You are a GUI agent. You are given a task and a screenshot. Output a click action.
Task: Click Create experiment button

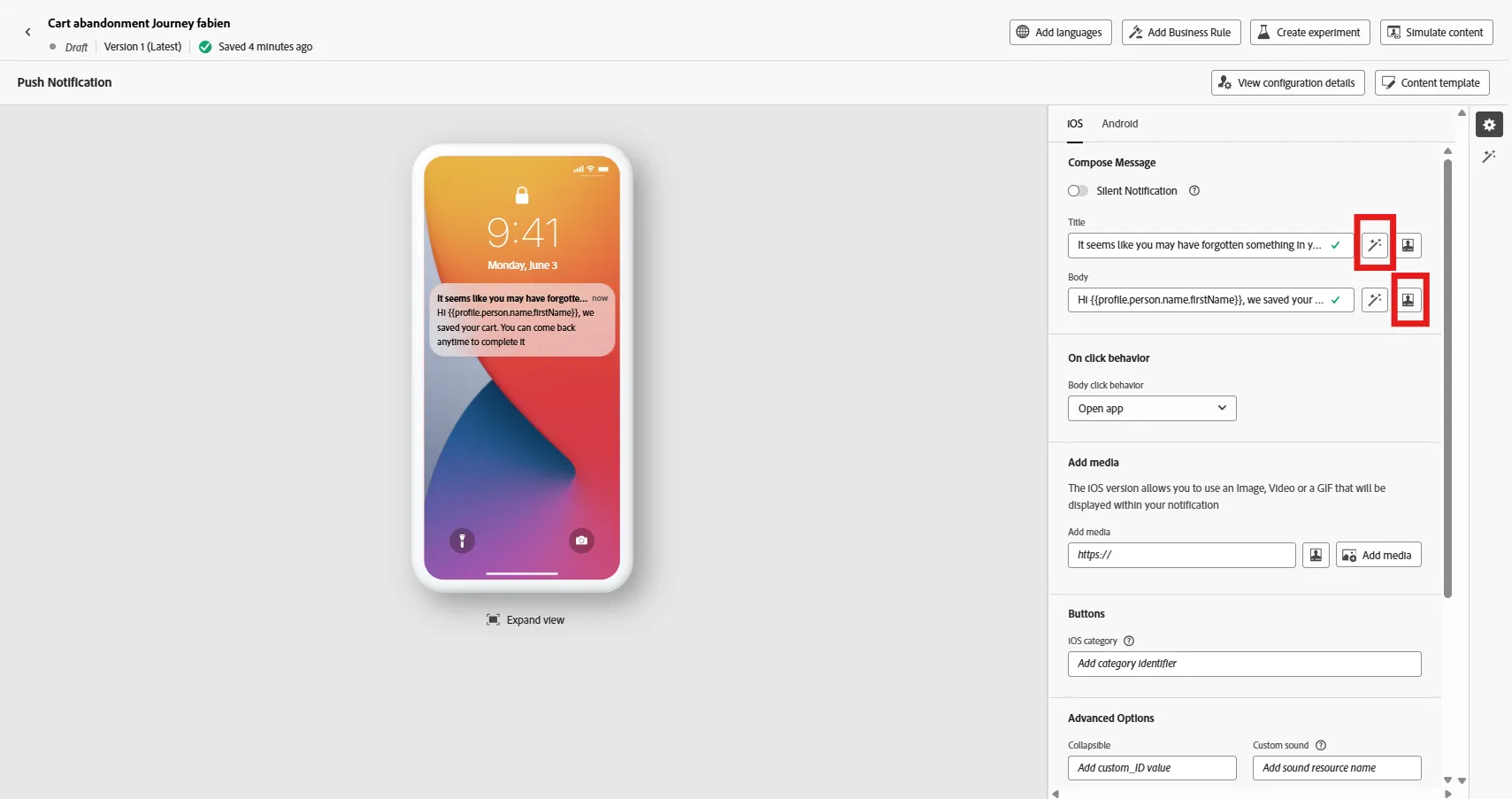tap(1309, 33)
